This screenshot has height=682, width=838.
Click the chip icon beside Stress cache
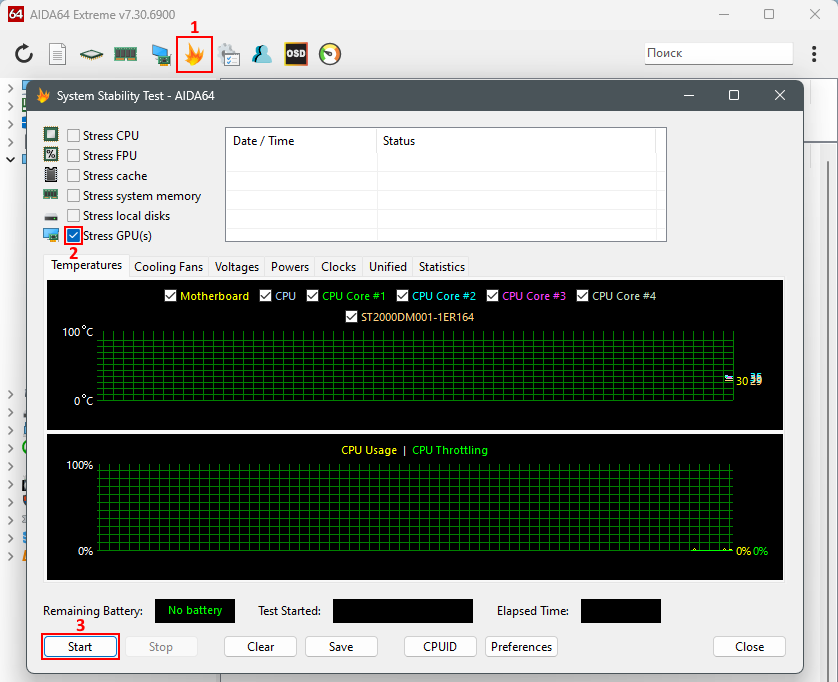click(x=51, y=174)
